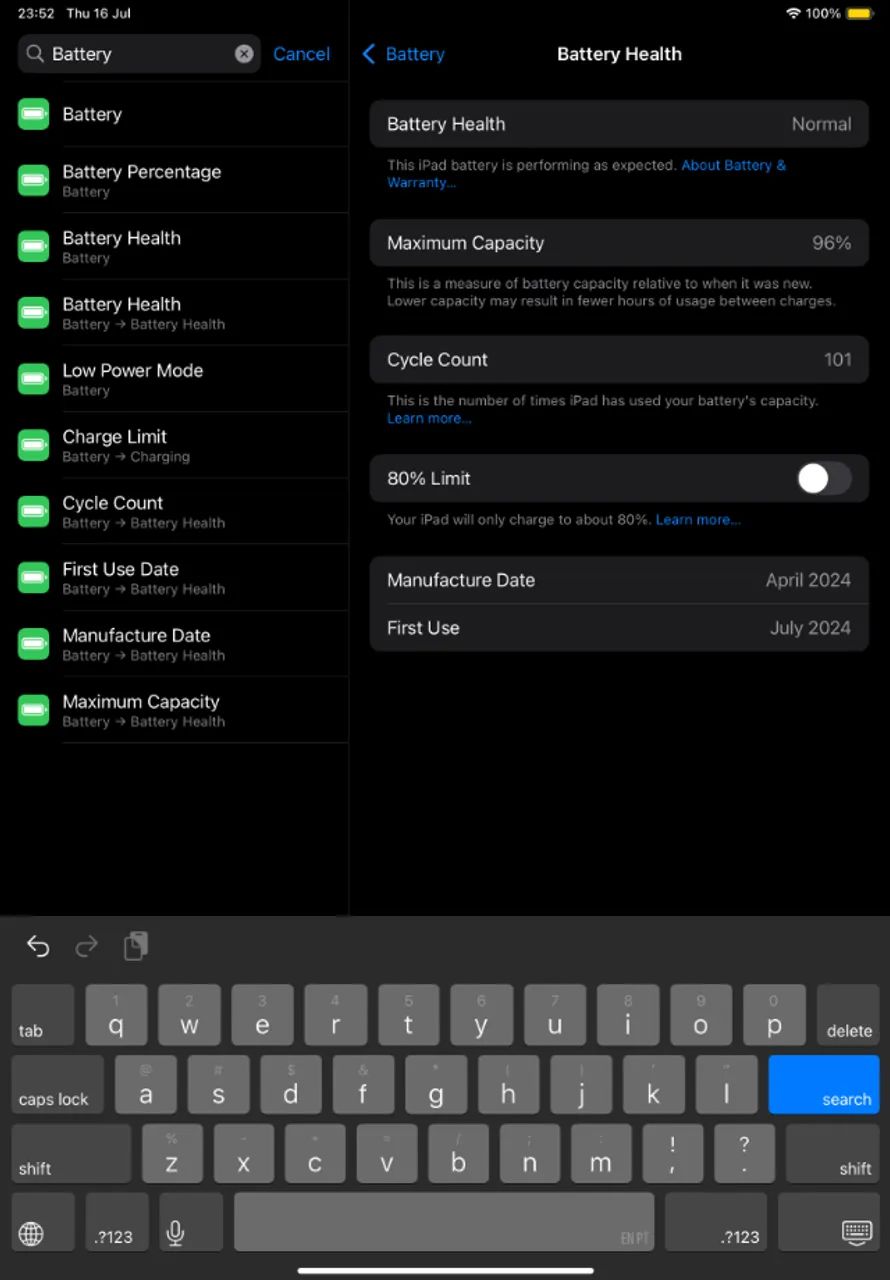Screen dimensions: 890x1280
Task: Cancel the settings search
Action: [x=301, y=54]
